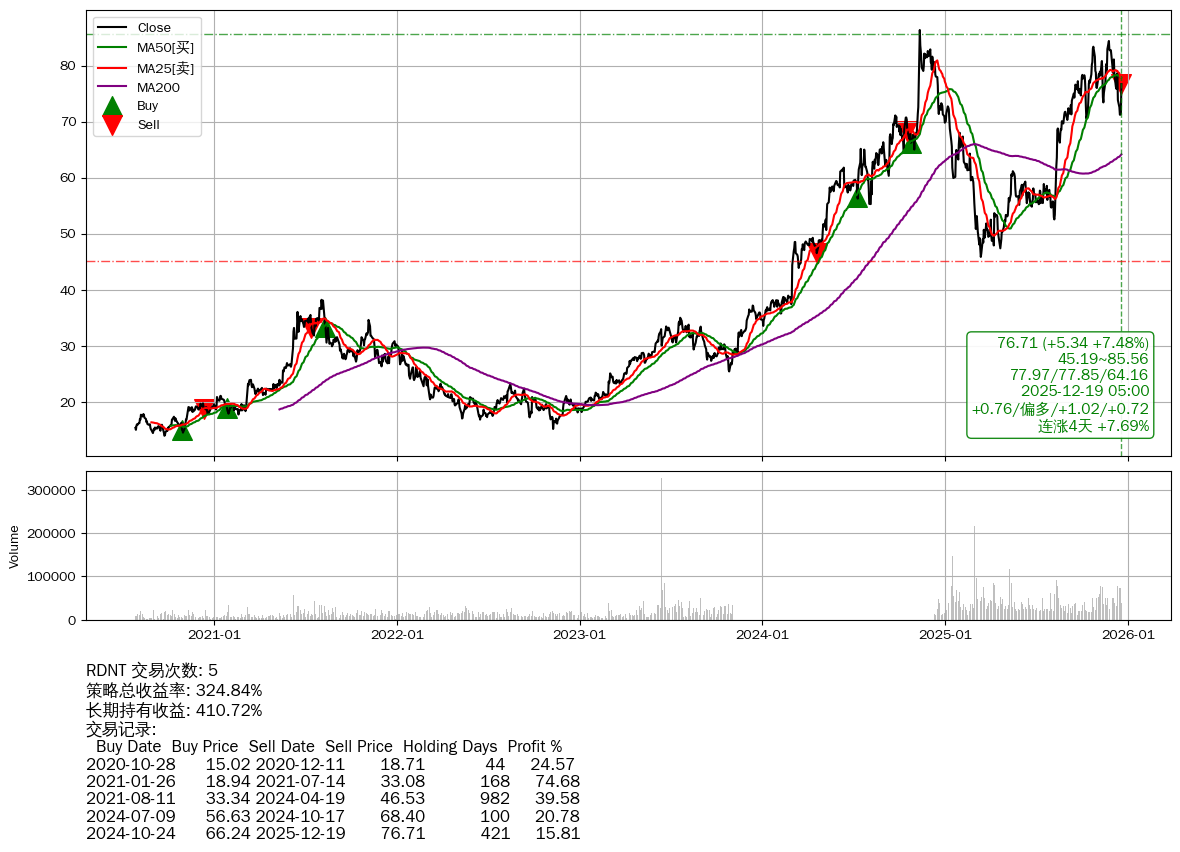Click the red Sell triangle in the legend
This screenshot has width=1180, height=852.
pyautogui.click(x=113, y=125)
